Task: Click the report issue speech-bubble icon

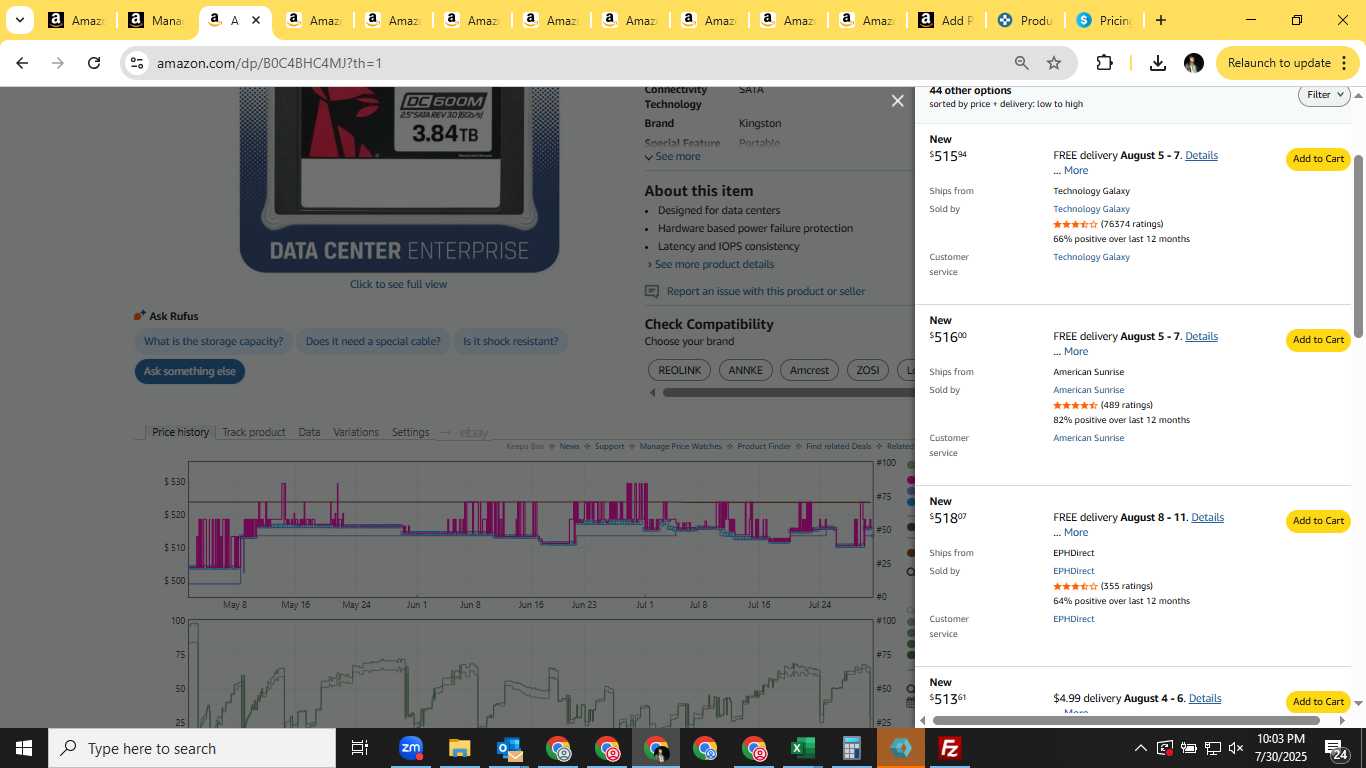Action: tap(652, 291)
